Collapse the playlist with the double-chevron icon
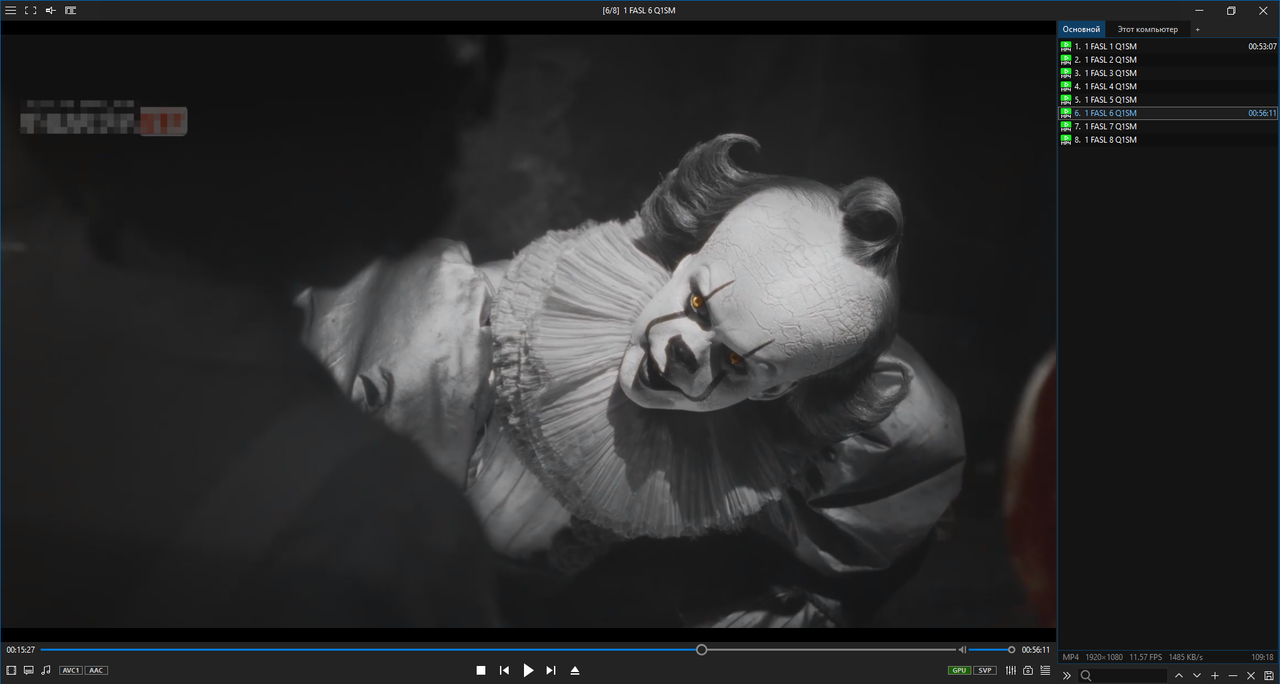The width and height of the screenshot is (1280, 684). [x=1066, y=676]
